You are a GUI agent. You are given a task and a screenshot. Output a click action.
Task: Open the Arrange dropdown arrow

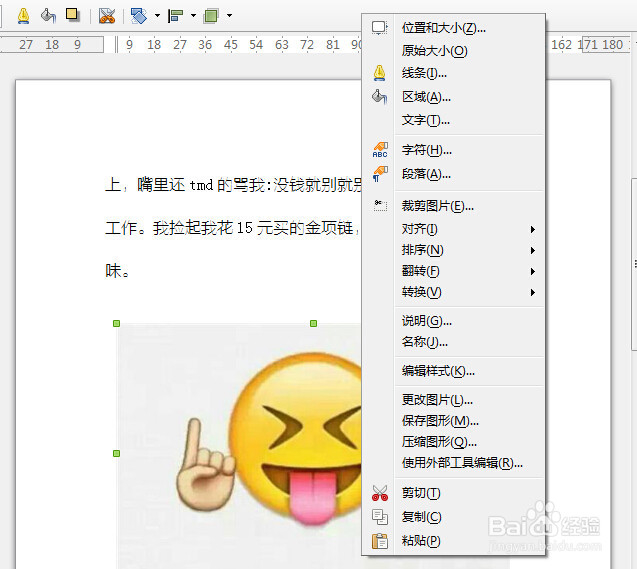click(x=230, y=16)
